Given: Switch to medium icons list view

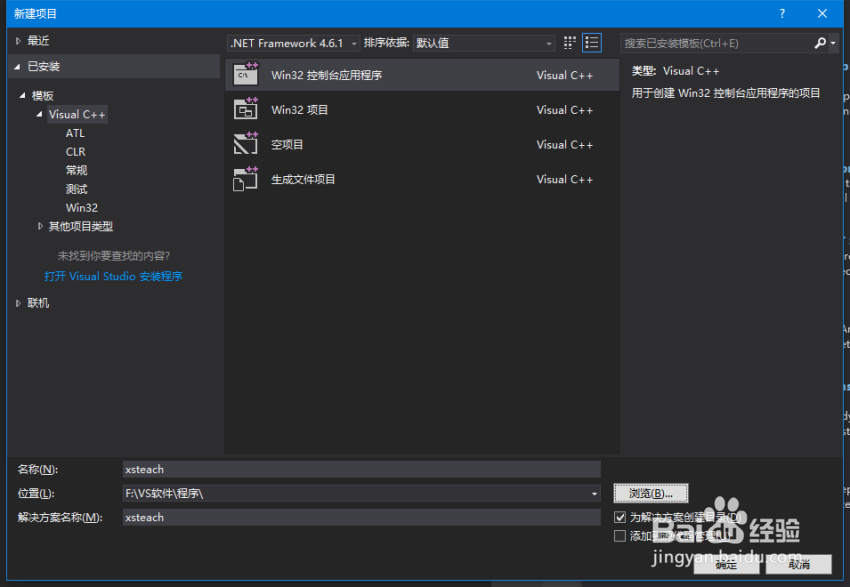Looking at the screenshot, I should click(591, 43).
